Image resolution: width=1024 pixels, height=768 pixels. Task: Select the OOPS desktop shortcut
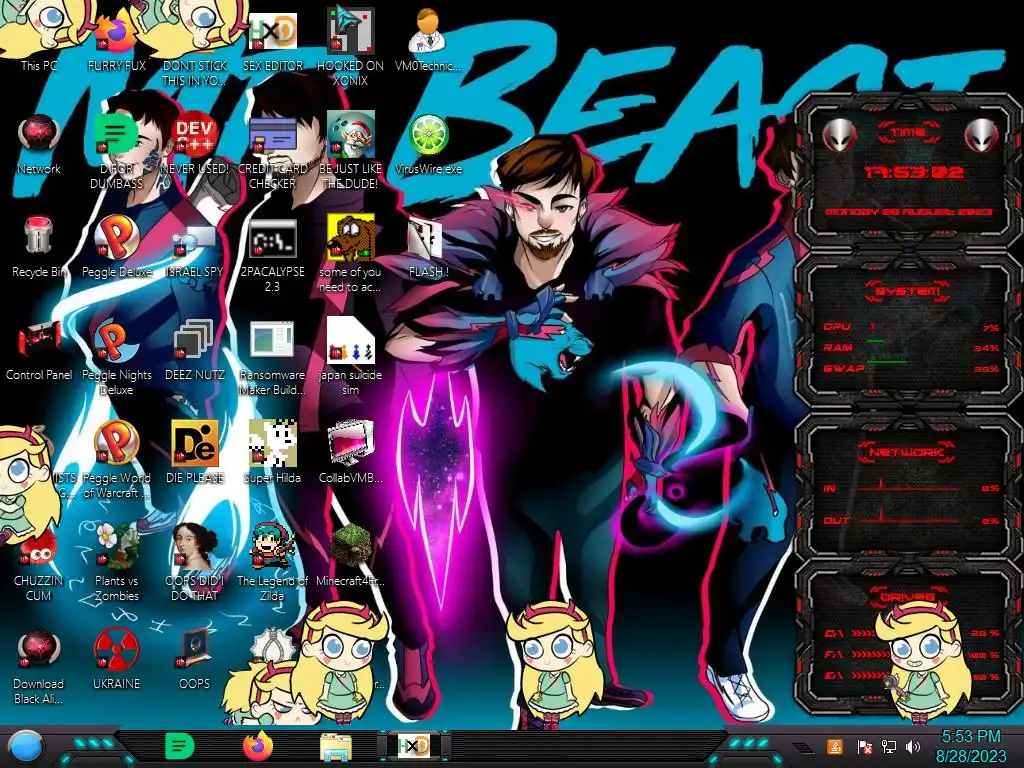pos(195,660)
